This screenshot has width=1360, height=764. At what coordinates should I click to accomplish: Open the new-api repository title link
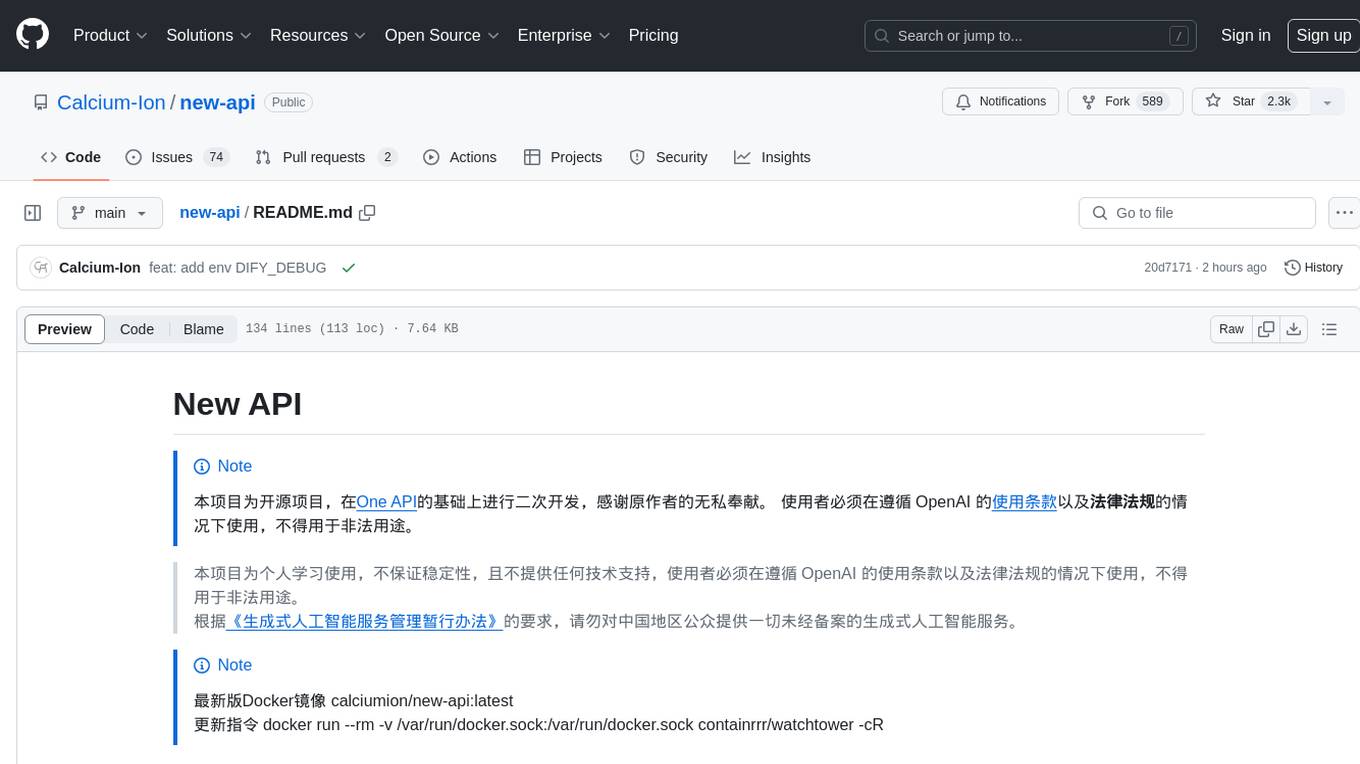coord(217,102)
